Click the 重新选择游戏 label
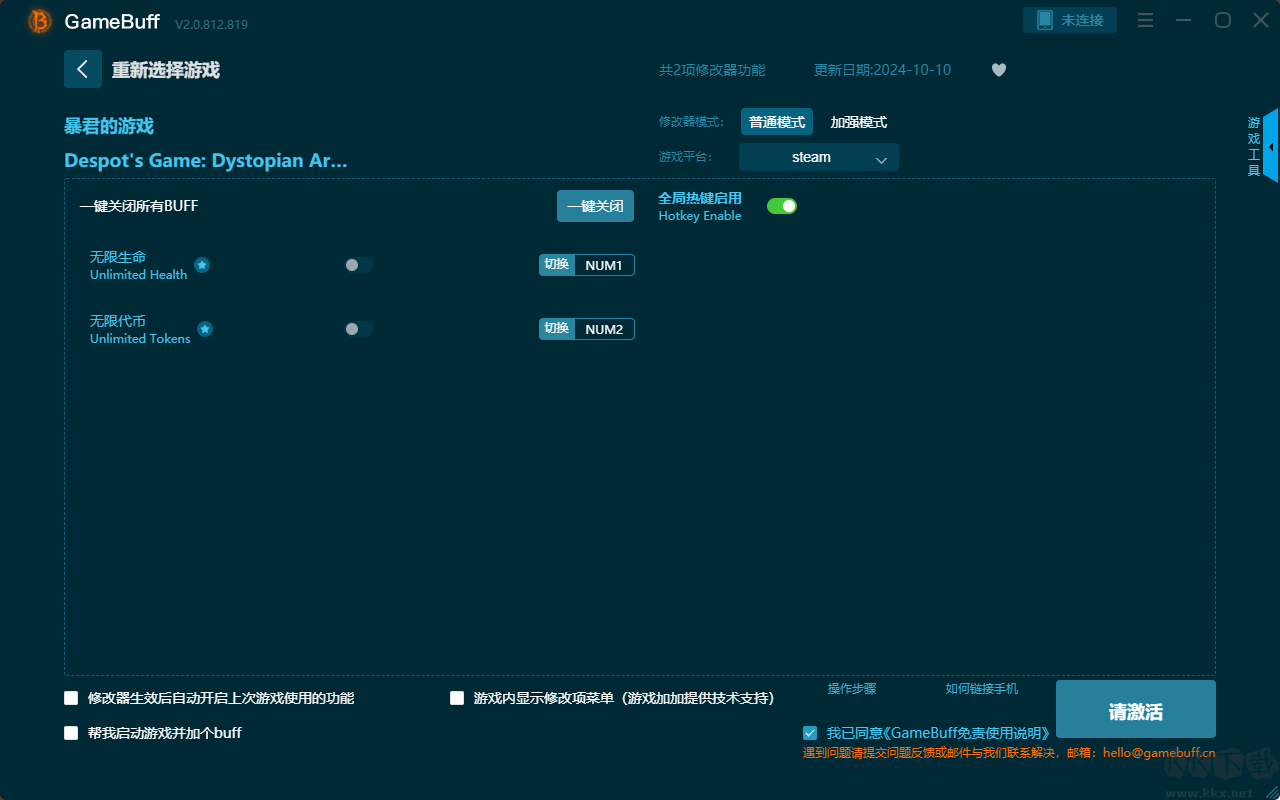Screen dimensions: 1280x800 point(166,70)
